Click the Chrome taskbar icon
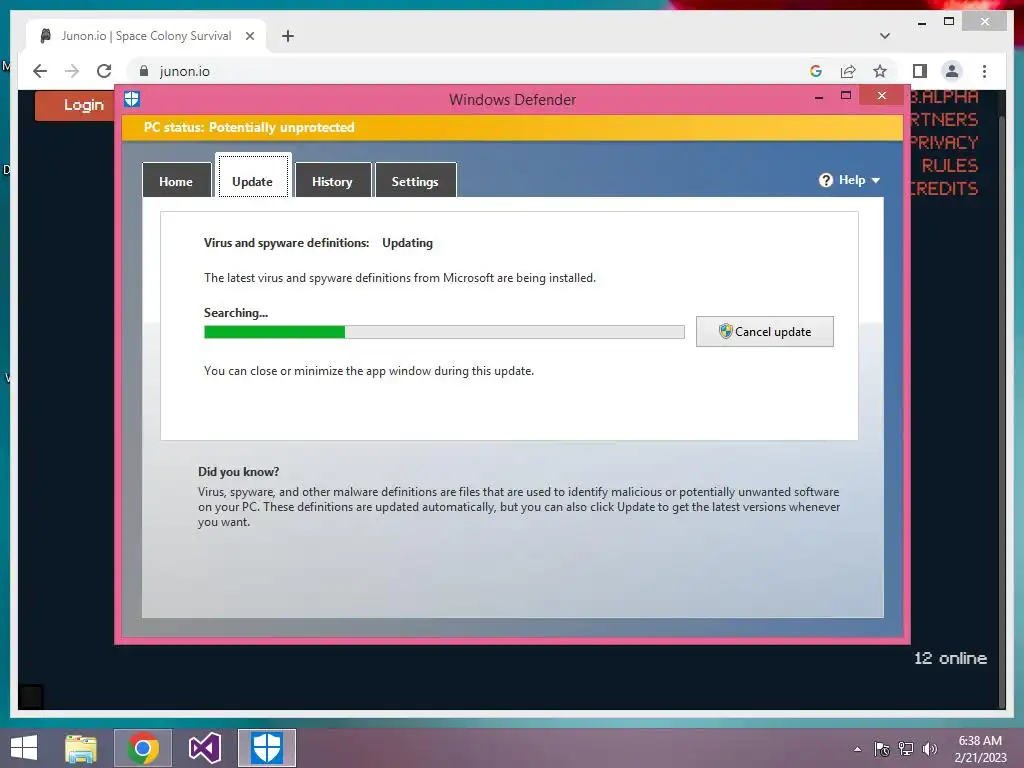Viewport: 1024px width, 768px height. coord(143,748)
